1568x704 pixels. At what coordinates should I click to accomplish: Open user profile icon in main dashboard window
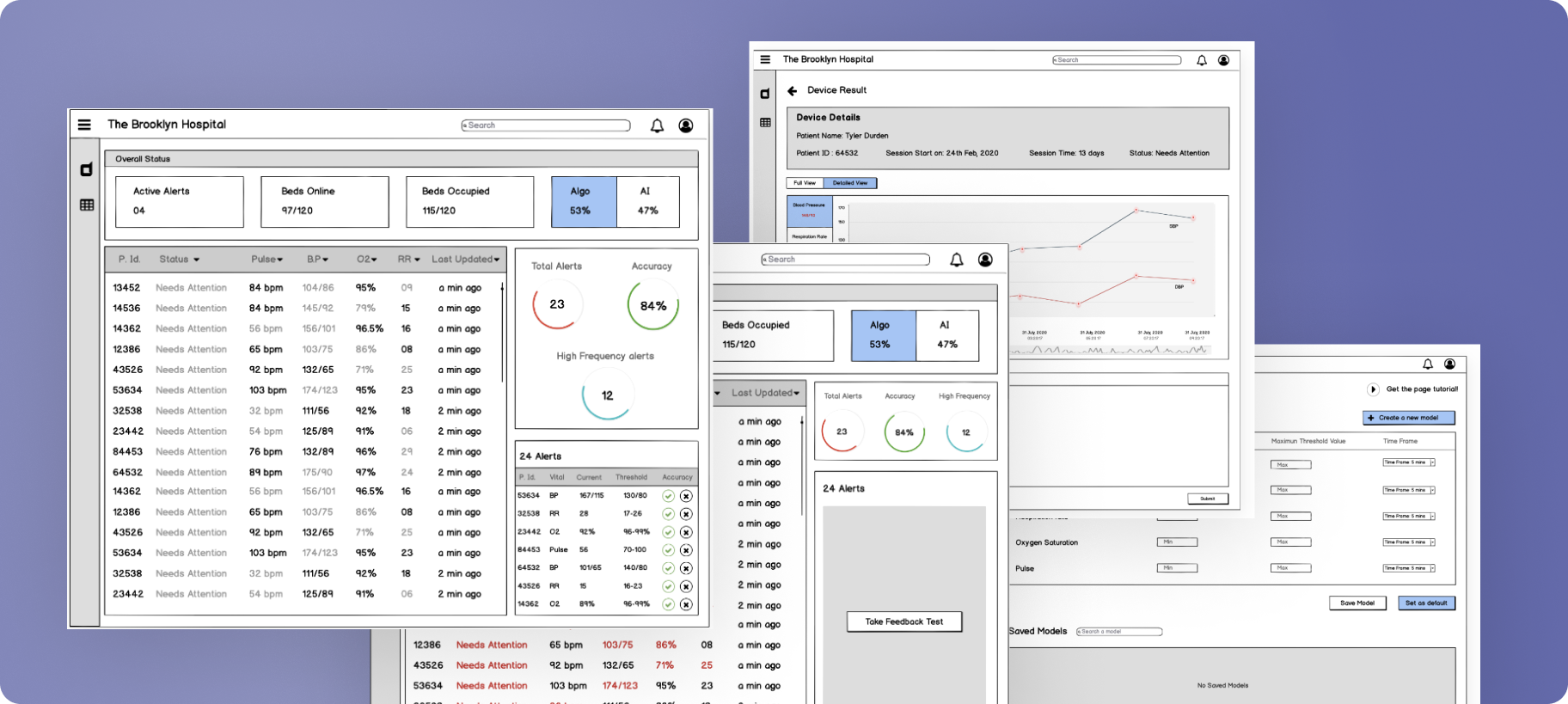click(x=686, y=125)
